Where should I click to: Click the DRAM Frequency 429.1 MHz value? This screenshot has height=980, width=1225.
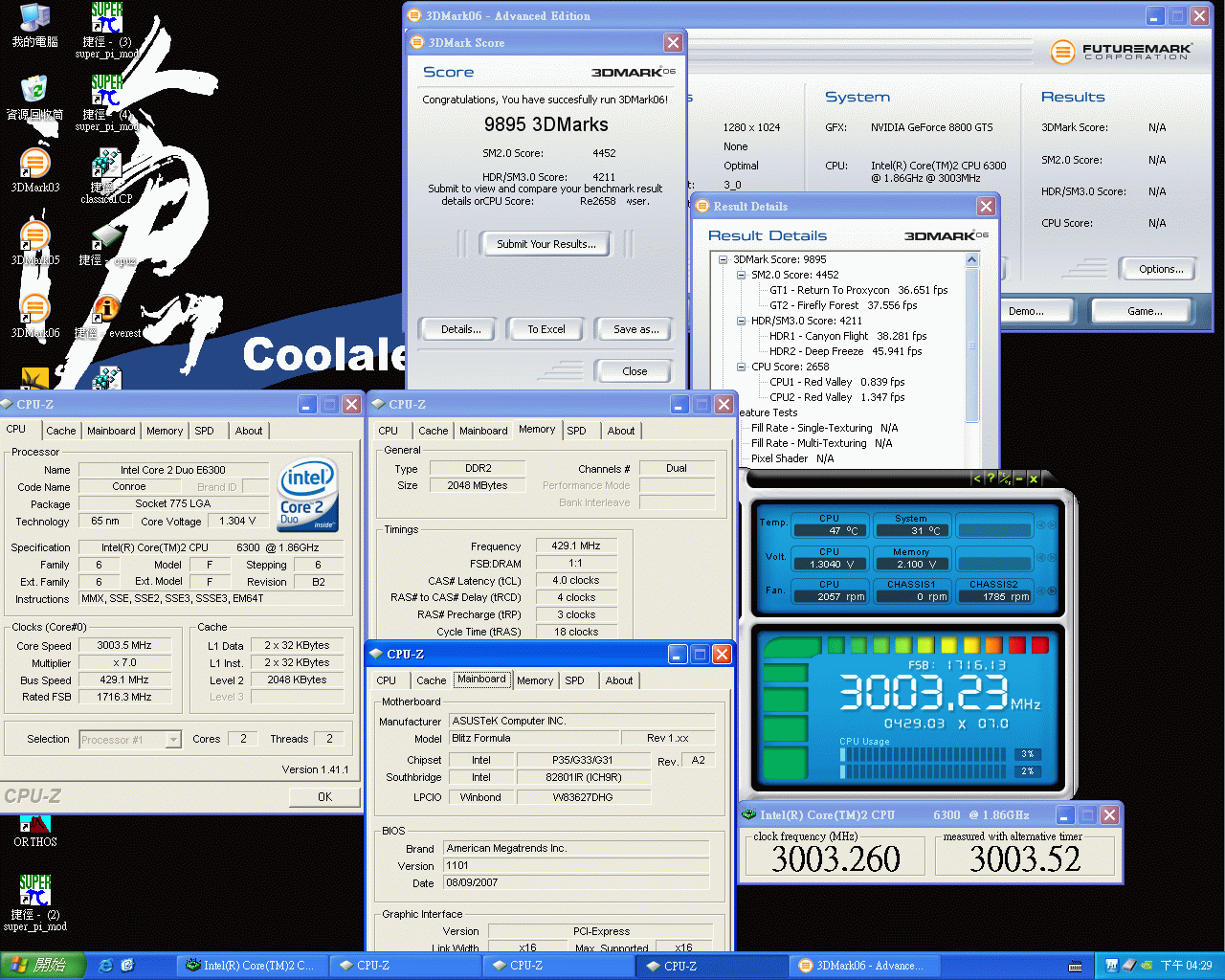[576, 546]
